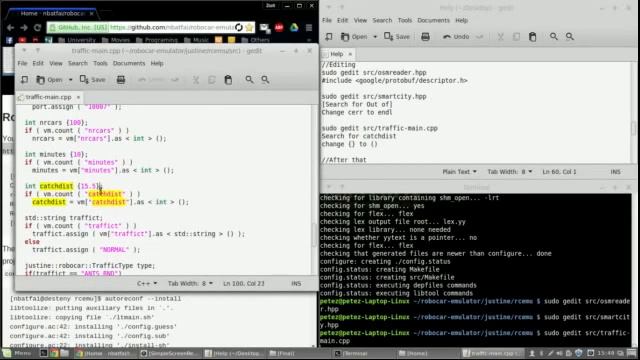Screen dimensions: 640x360
Task: Open Search menu in Help gedit window
Action: point(382,20)
